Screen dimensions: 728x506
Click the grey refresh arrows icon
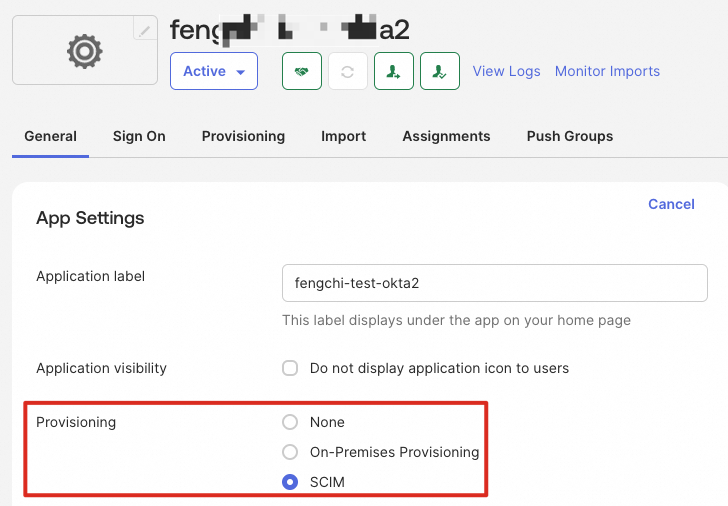point(348,71)
